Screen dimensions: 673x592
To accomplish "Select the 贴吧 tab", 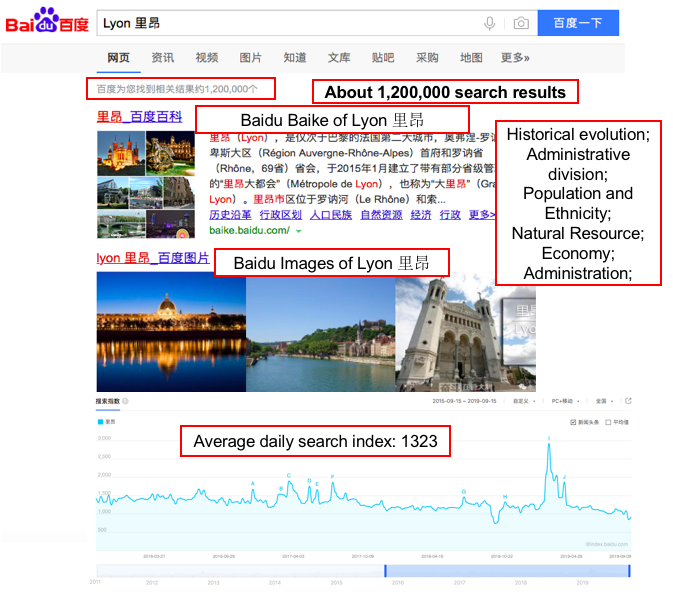I will [x=383, y=58].
